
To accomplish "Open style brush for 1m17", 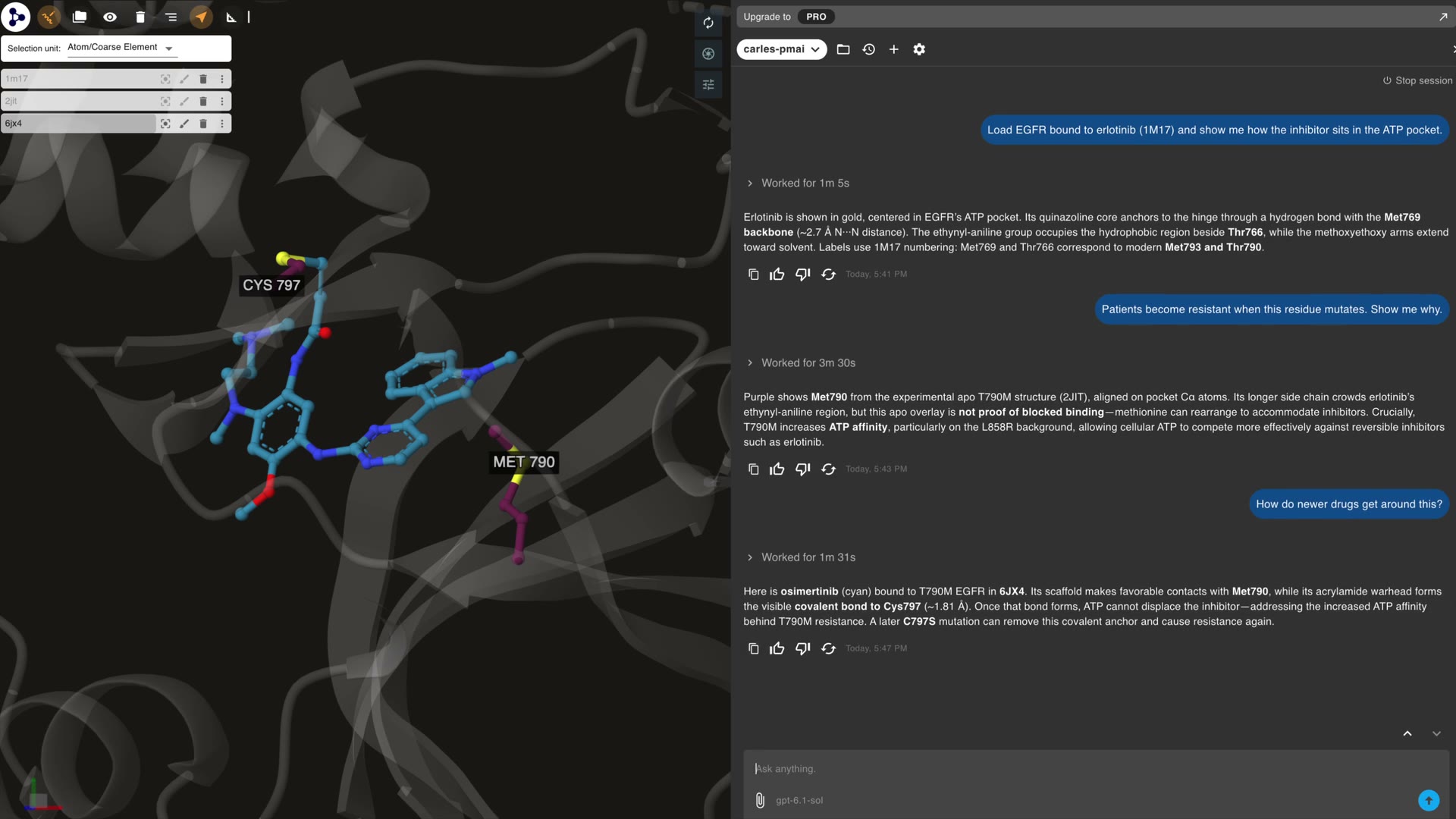I will [x=184, y=79].
